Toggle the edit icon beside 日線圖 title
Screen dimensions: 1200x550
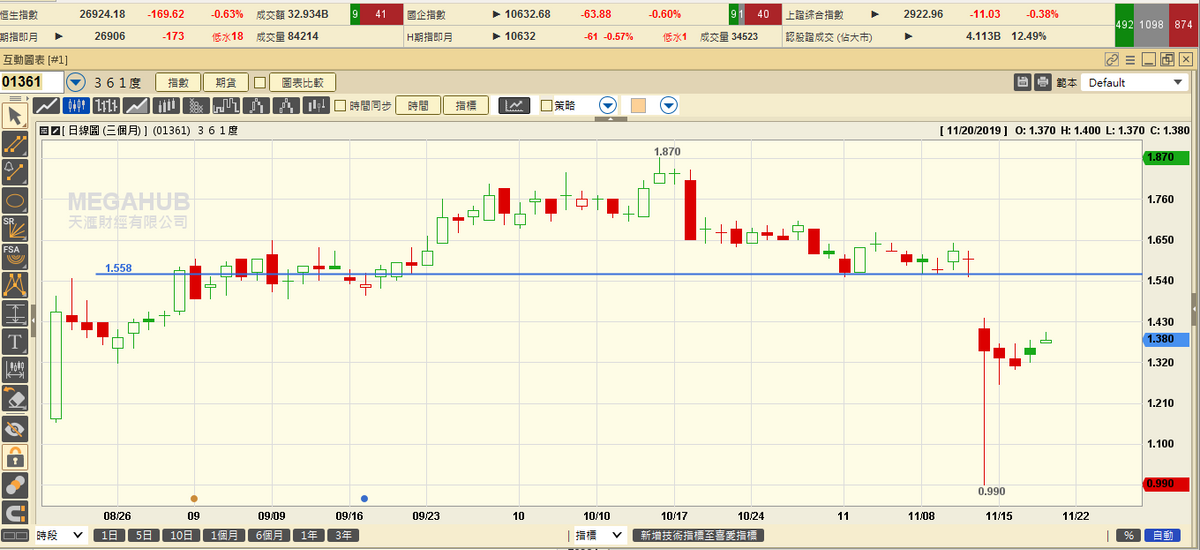[55, 130]
